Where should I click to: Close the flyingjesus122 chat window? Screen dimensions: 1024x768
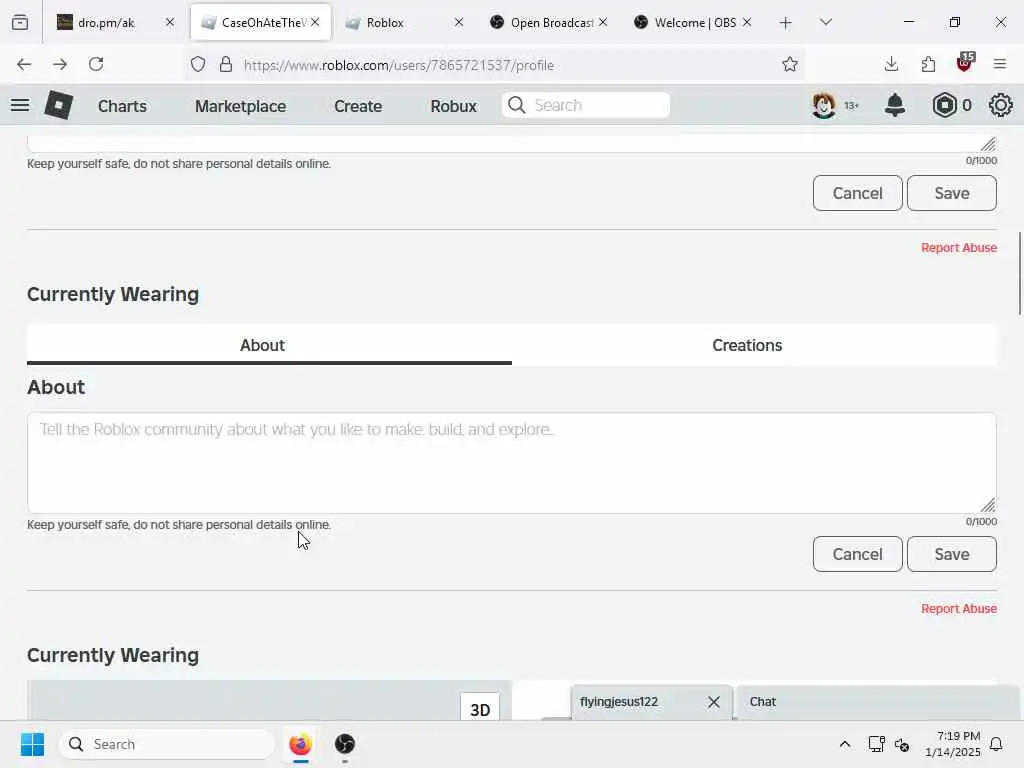714,702
